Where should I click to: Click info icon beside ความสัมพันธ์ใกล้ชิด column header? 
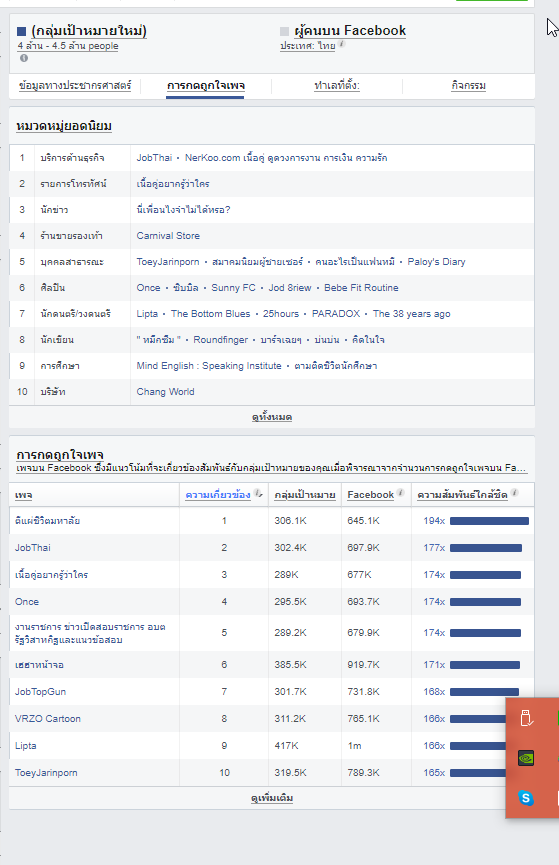pyautogui.click(x=514, y=493)
